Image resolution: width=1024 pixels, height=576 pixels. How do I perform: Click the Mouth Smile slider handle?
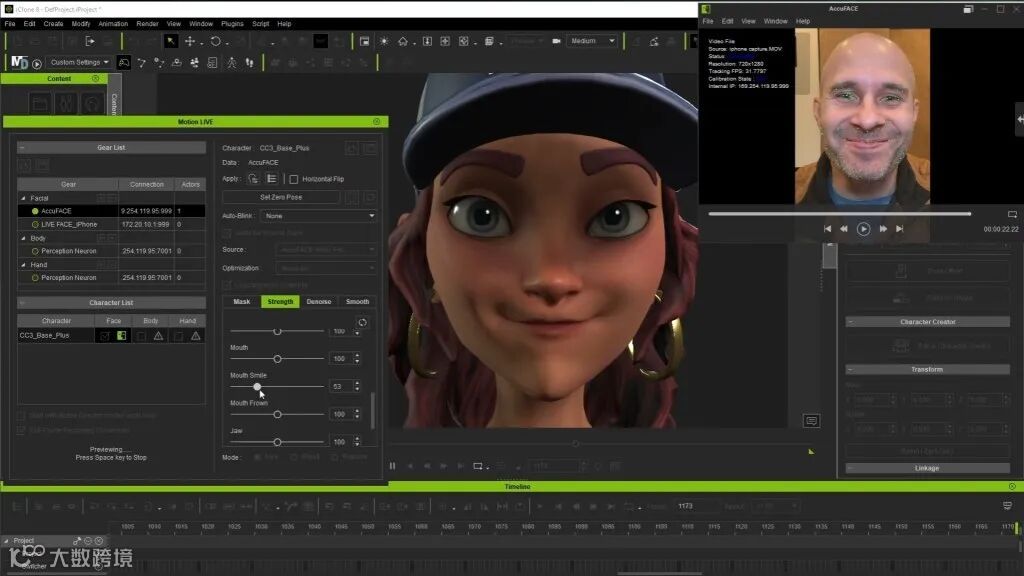coord(257,387)
